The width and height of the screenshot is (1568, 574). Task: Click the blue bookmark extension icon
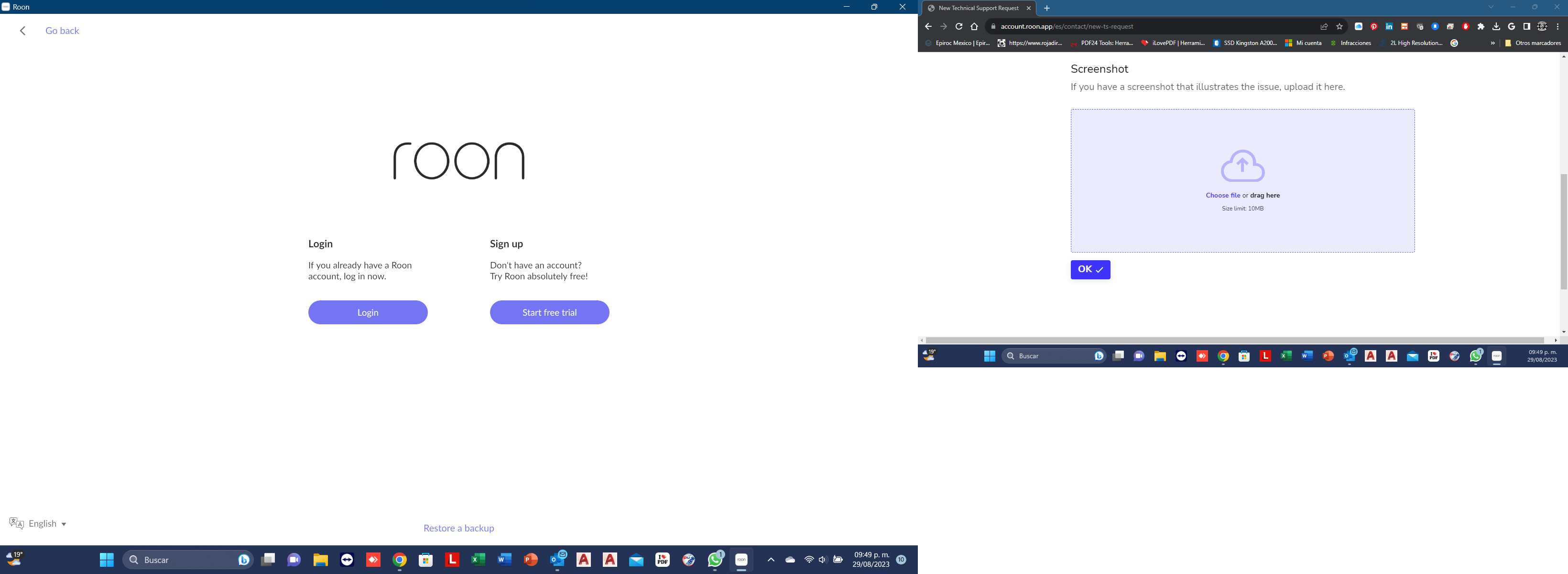[x=1435, y=26]
